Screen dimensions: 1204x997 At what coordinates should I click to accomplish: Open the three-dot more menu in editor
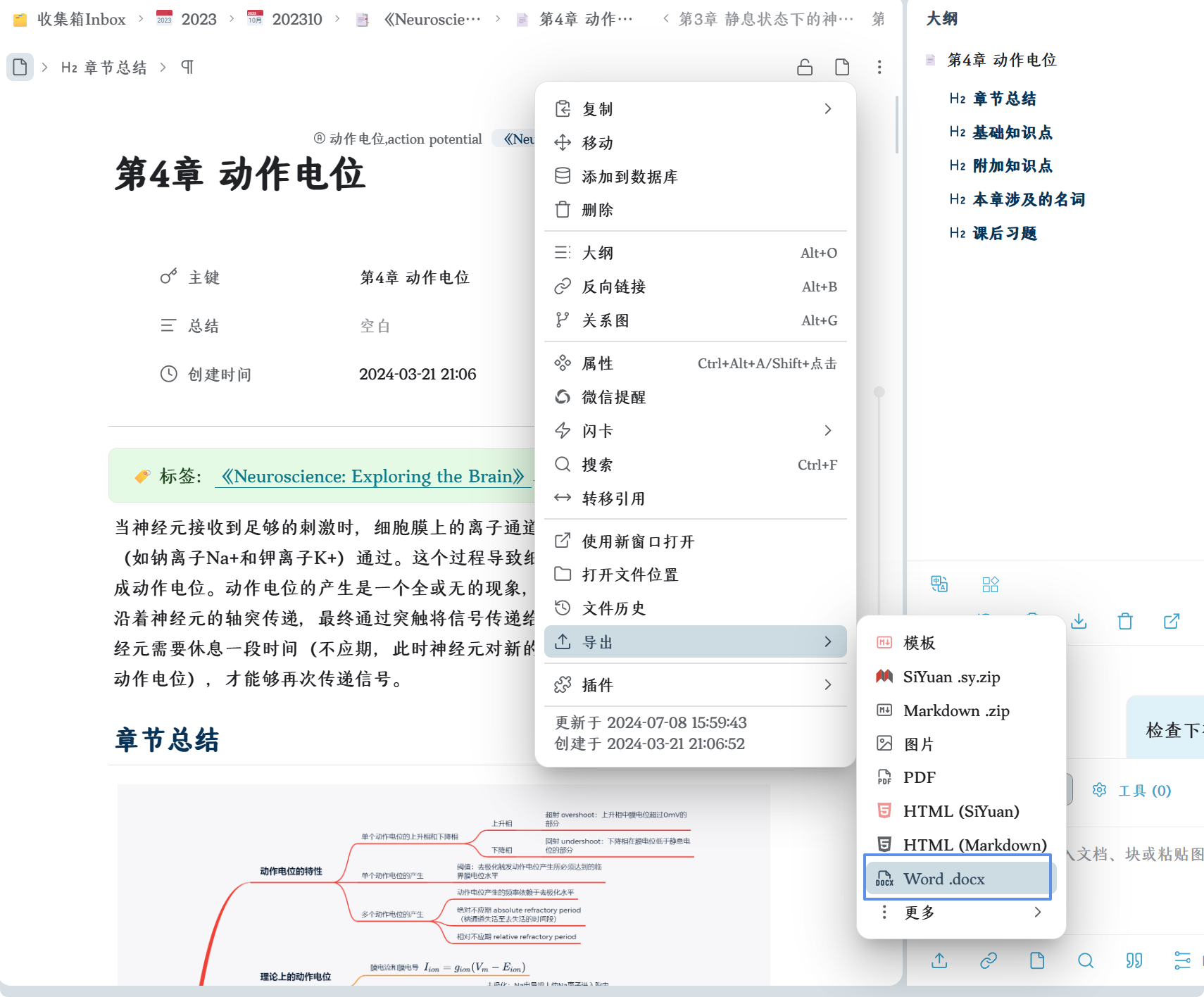click(x=879, y=67)
